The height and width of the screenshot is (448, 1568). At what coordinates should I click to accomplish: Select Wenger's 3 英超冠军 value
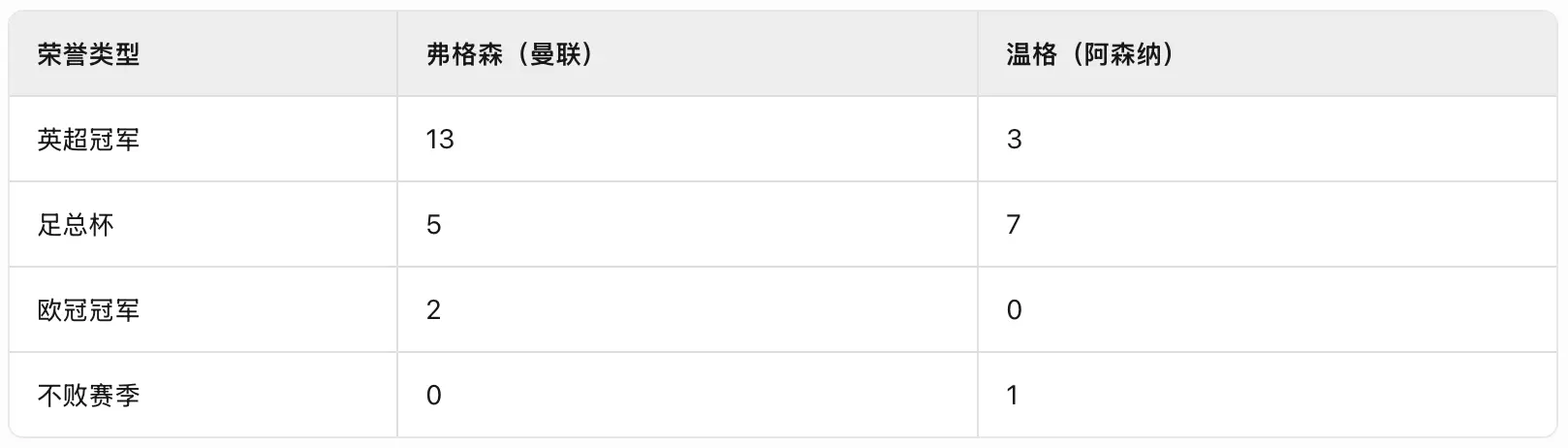coord(1015,140)
